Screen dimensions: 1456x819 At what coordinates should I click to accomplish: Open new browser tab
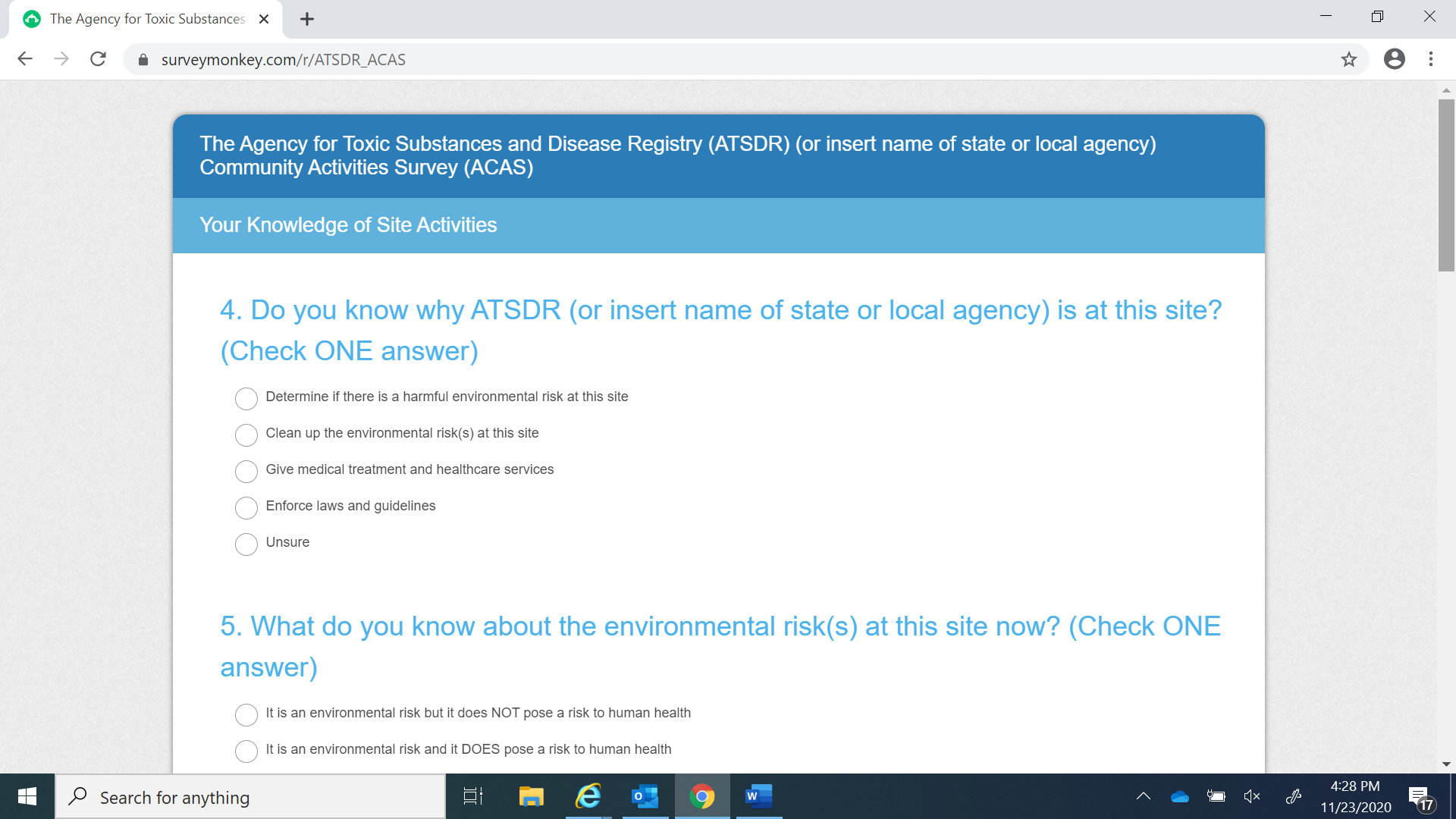click(306, 19)
